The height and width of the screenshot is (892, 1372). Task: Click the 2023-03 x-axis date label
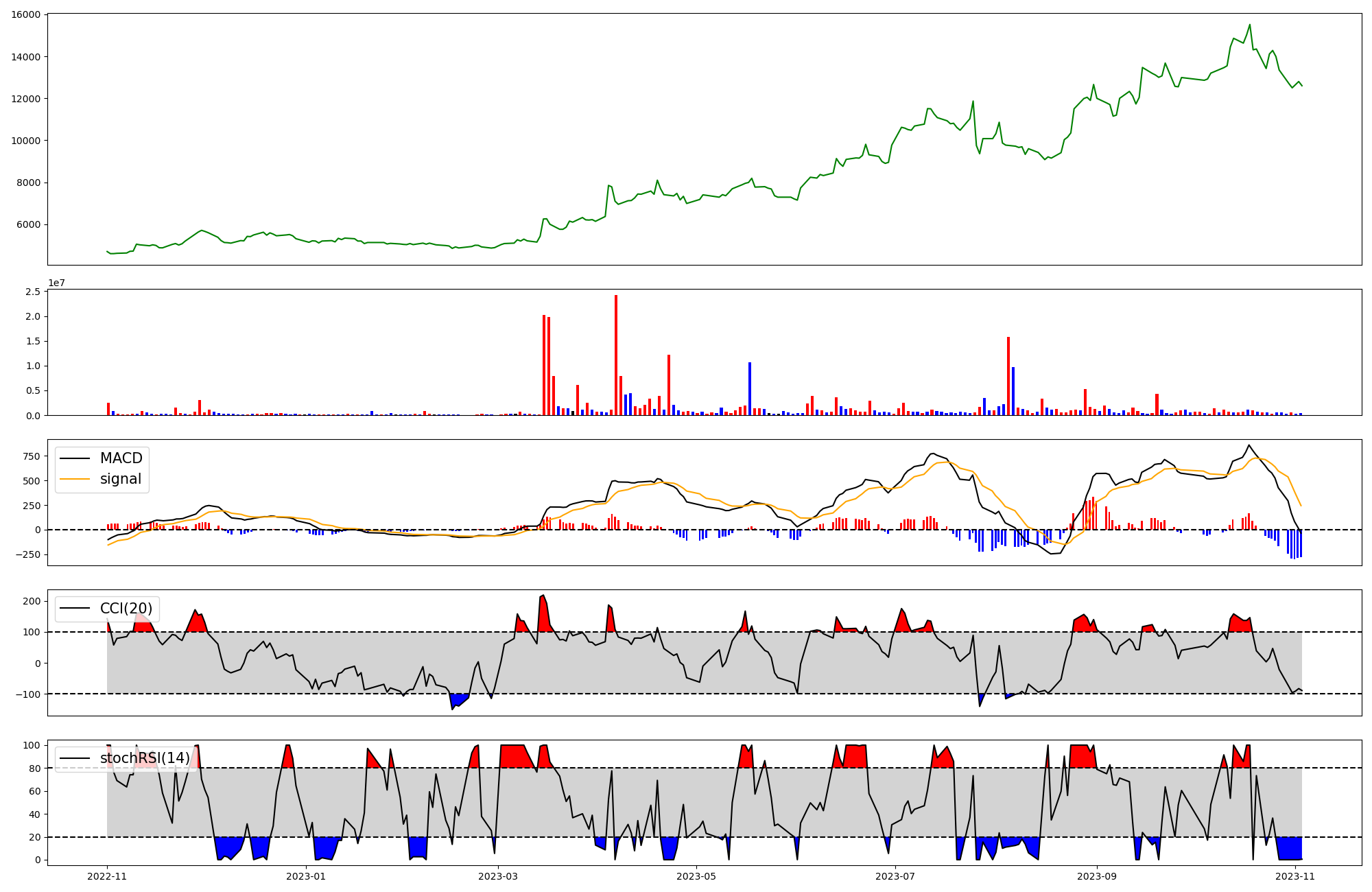point(498,876)
